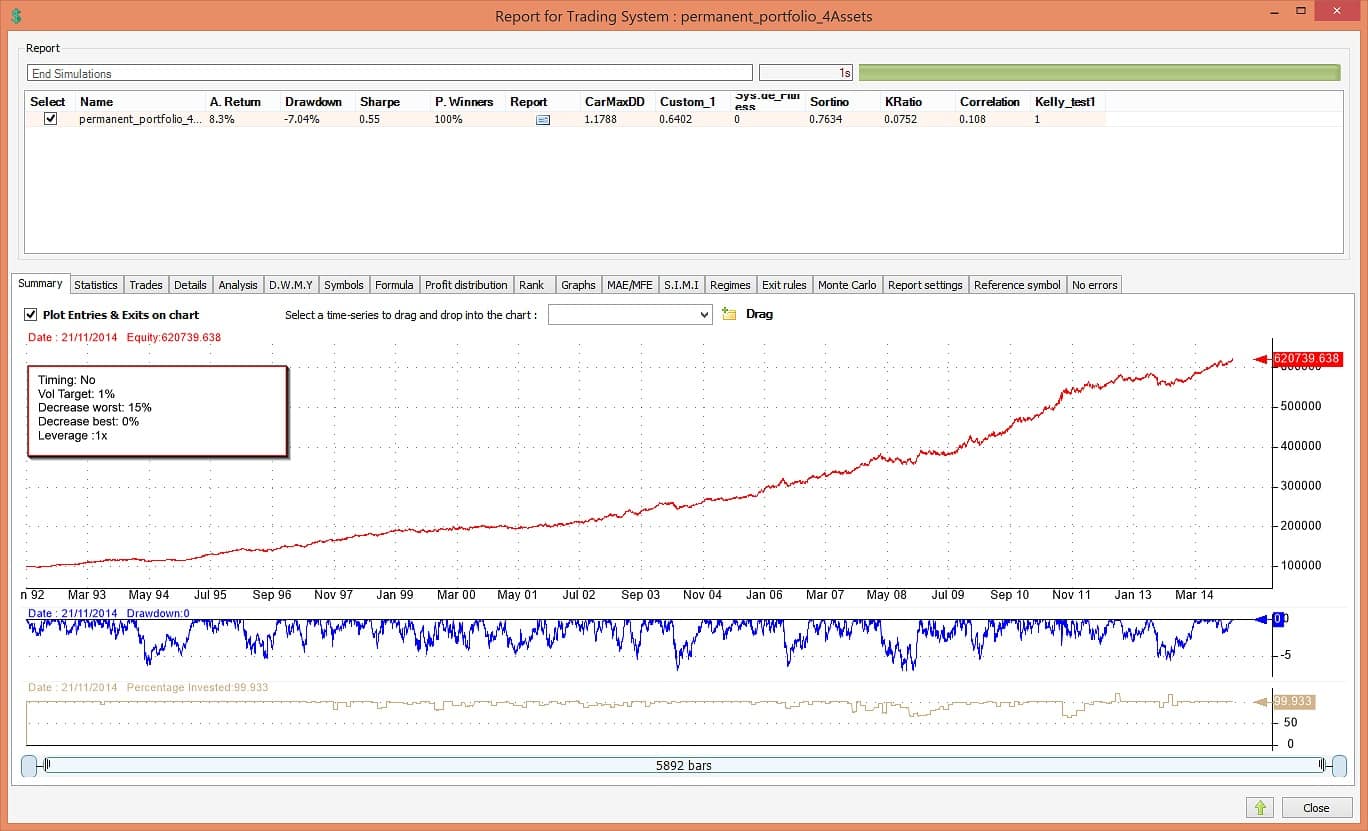Screen dimensions: 1368x831
Task: Switch to the Symbols tab
Action: point(344,285)
